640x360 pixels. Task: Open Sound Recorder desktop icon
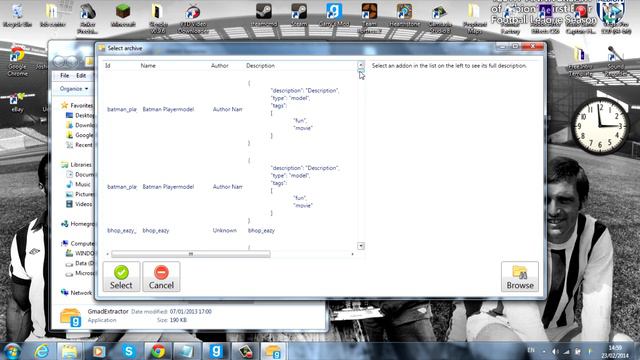point(615,61)
